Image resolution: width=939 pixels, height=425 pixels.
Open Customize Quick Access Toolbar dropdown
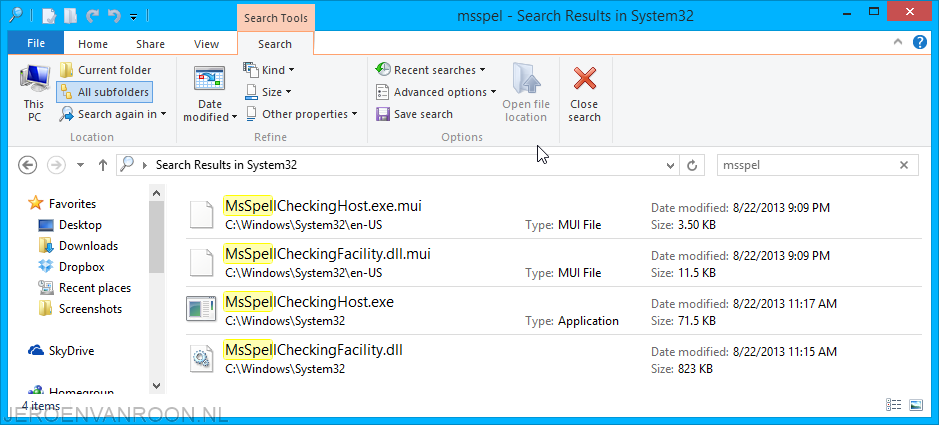click(134, 16)
